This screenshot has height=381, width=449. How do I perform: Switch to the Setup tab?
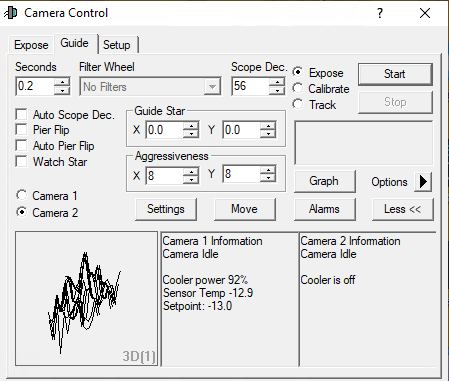point(117,45)
